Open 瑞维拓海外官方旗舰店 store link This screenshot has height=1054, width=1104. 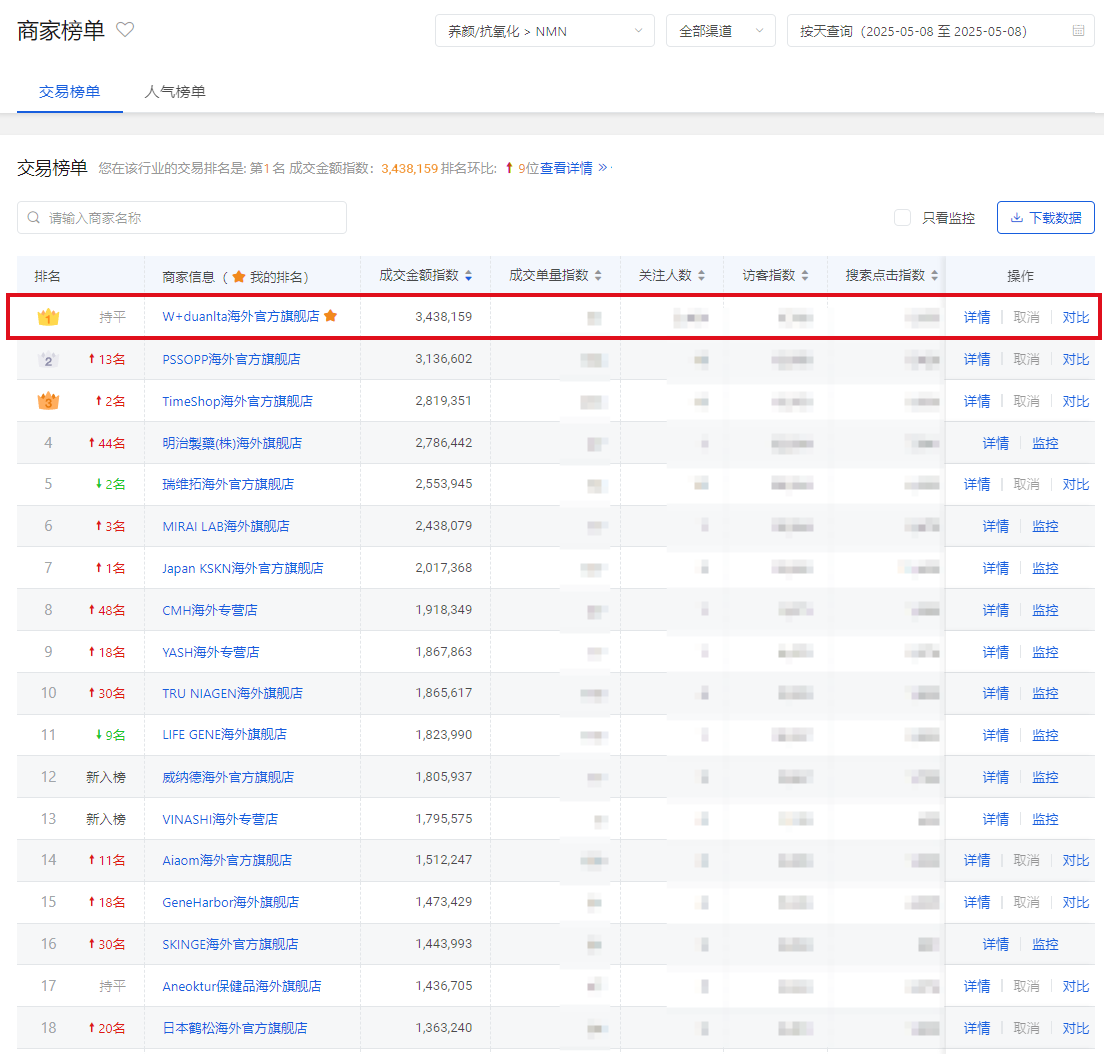pos(228,484)
